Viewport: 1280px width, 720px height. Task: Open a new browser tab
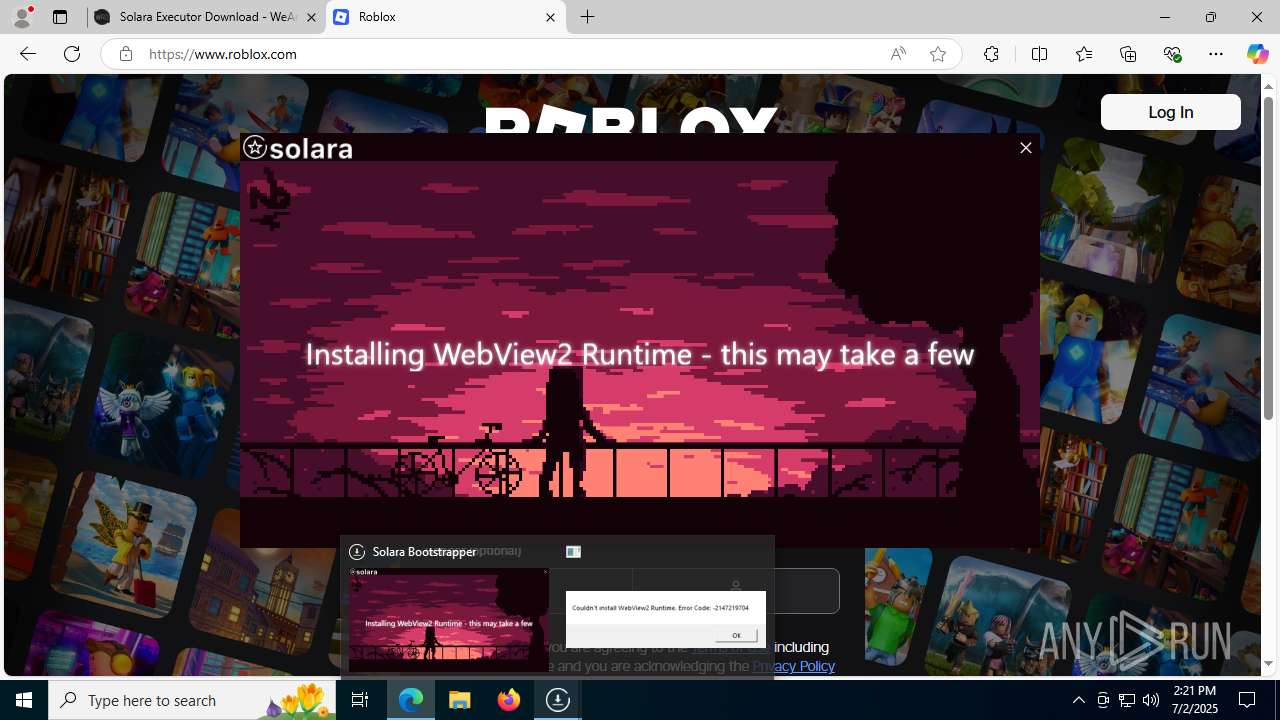[x=588, y=17]
